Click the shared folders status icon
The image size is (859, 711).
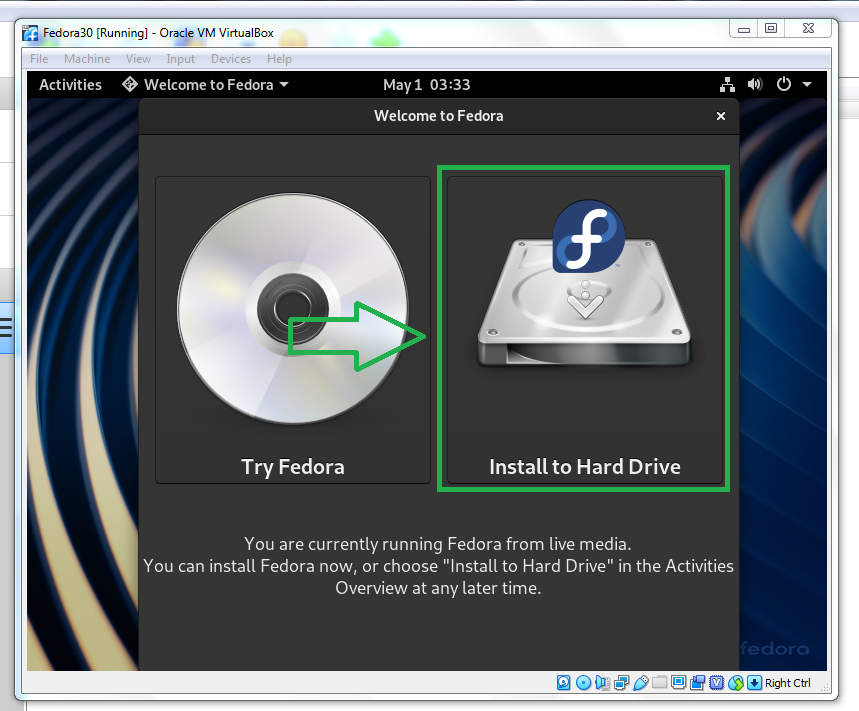tap(660, 683)
